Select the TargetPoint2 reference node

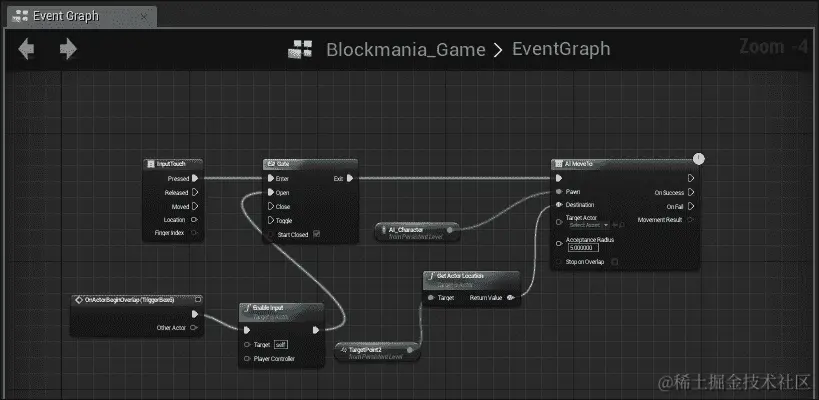pos(377,352)
